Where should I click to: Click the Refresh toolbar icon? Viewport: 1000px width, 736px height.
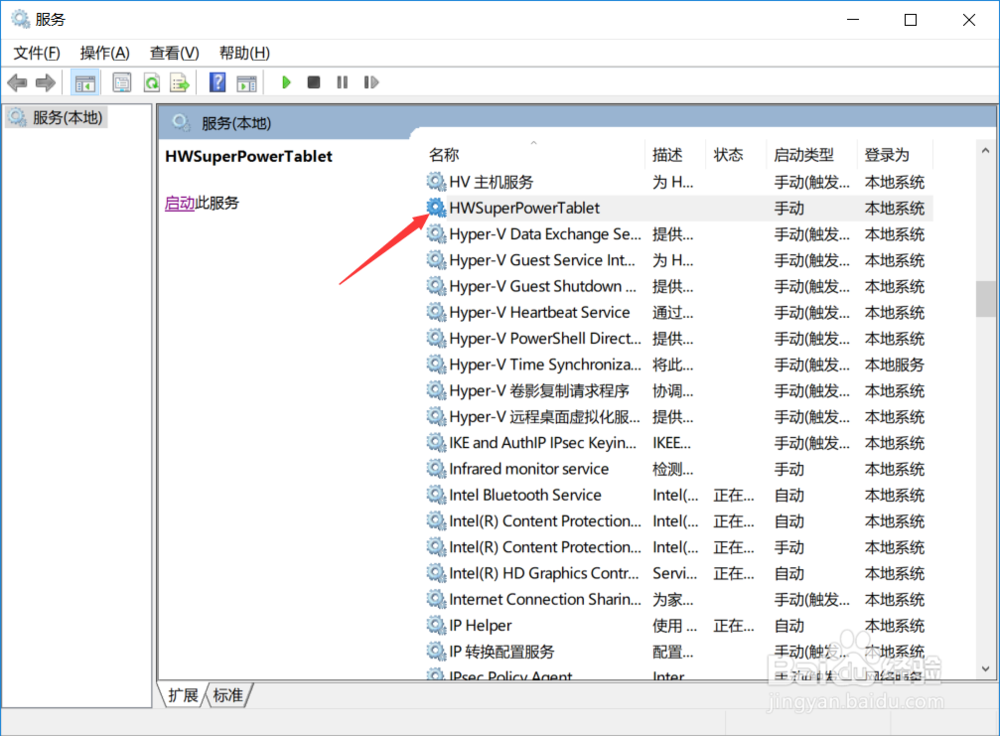click(x=152, y=82)
